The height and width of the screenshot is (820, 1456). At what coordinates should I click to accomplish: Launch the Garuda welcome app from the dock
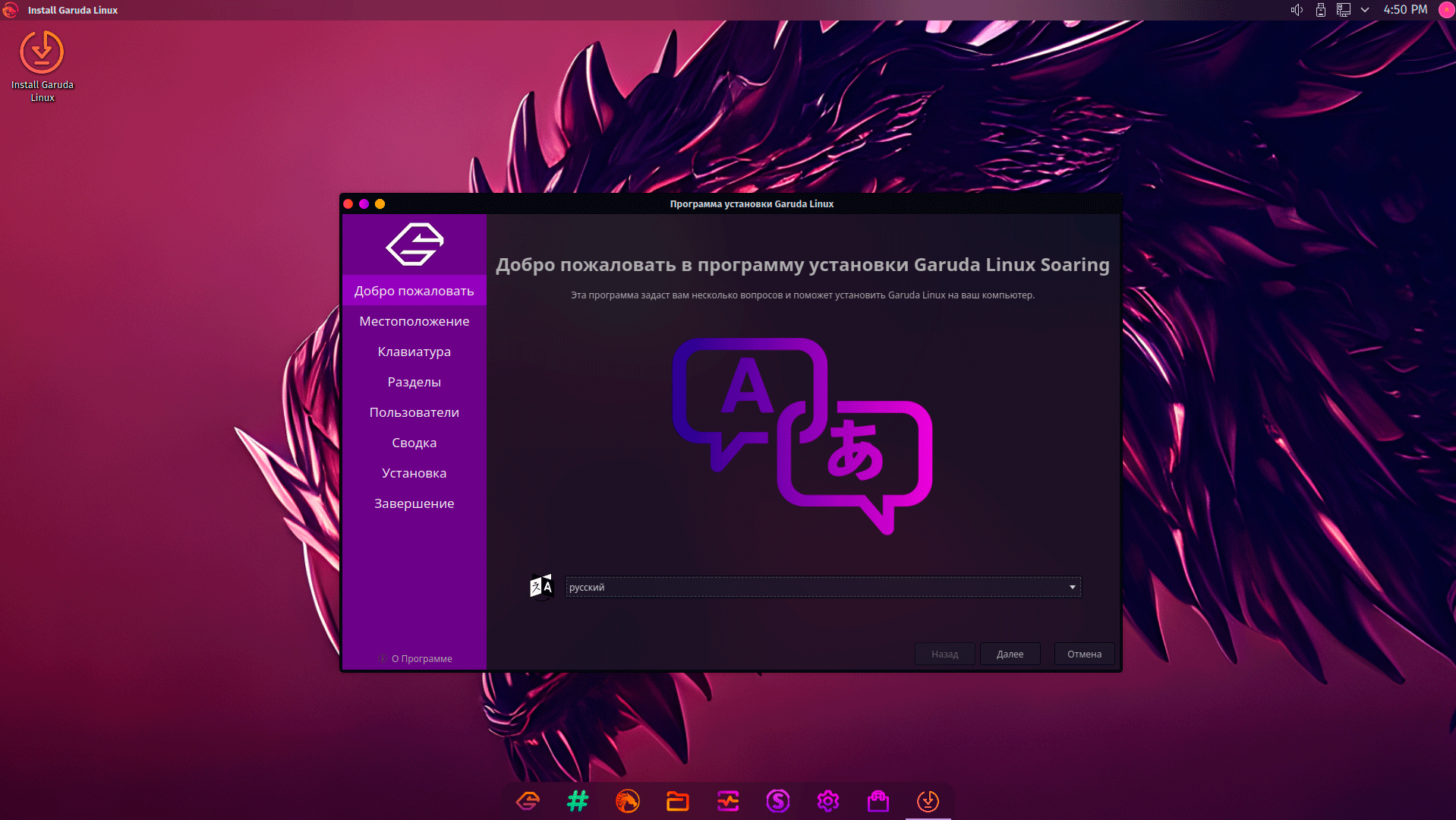[x=528, y=801]
